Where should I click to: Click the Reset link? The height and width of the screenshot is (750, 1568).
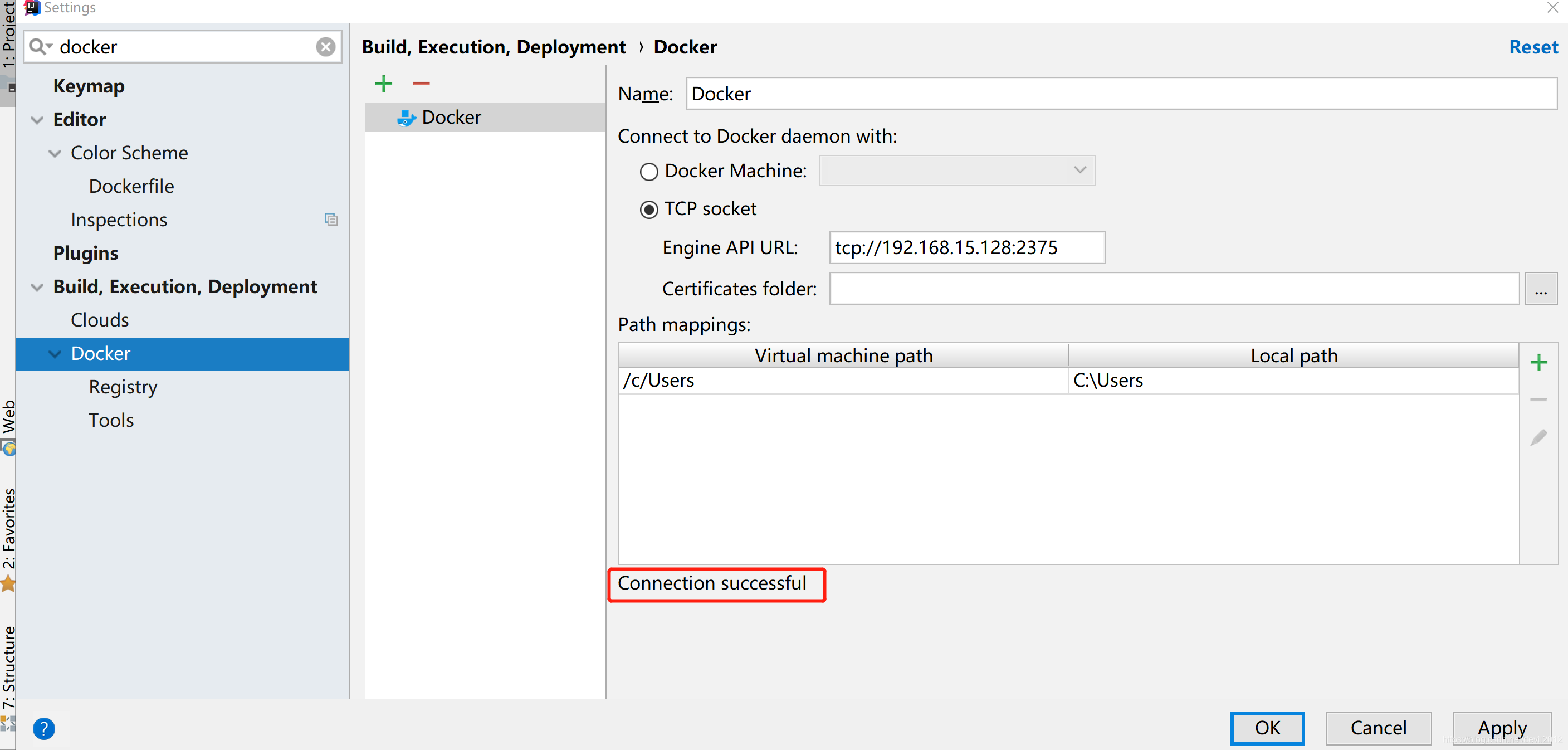pos(1533,47)
